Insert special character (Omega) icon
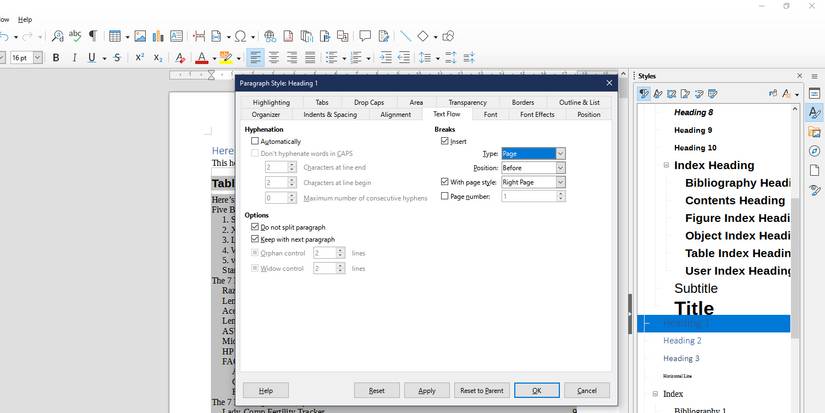 click(240, 36)
